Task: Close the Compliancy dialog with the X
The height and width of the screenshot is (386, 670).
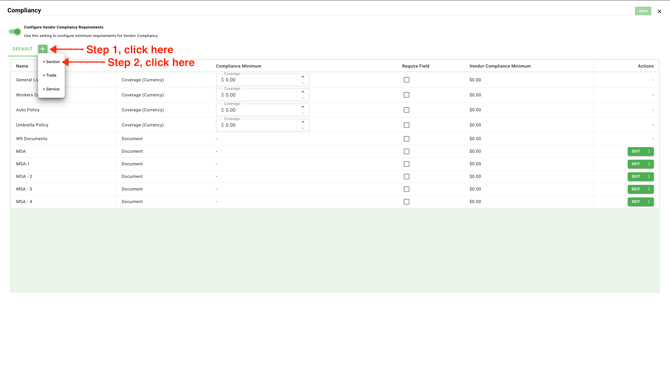Action: (659, 12)
